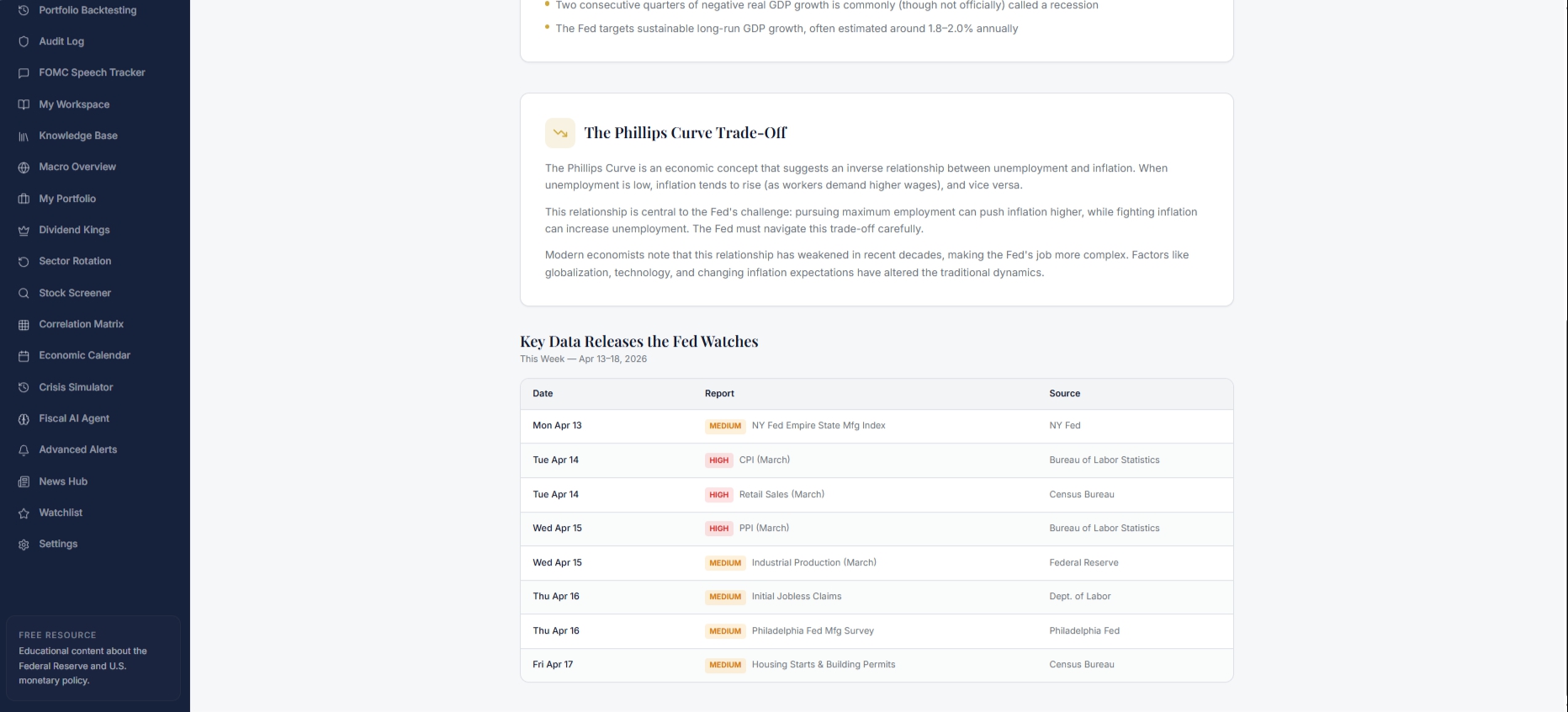Click the Stock Screener magnifier icon
The height and width of the screenshot is (712, 1568).
coord(24,293)
